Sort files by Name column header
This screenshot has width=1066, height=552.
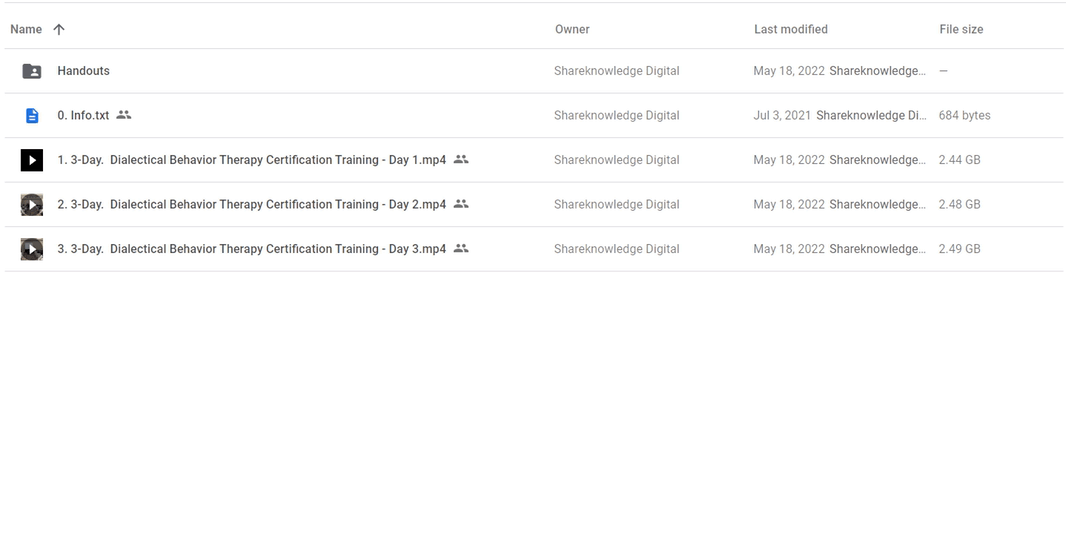click(26, 30)
